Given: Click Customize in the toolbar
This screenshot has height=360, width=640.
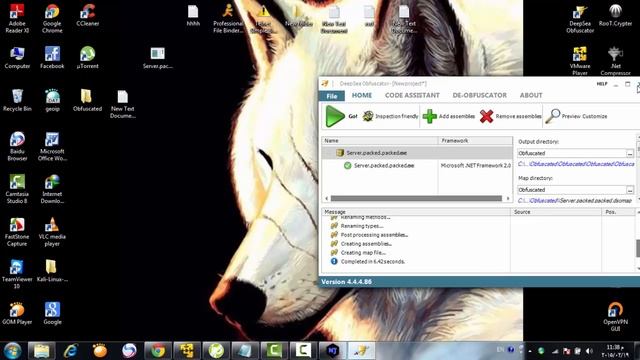Looking at the screenshot, I should (594, 116).
